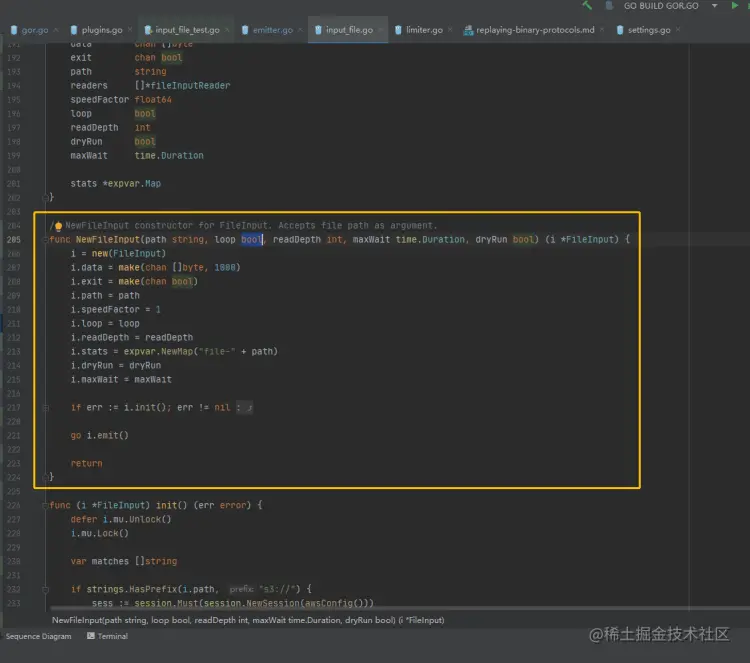Open the input_file_test.go tab

188,30
